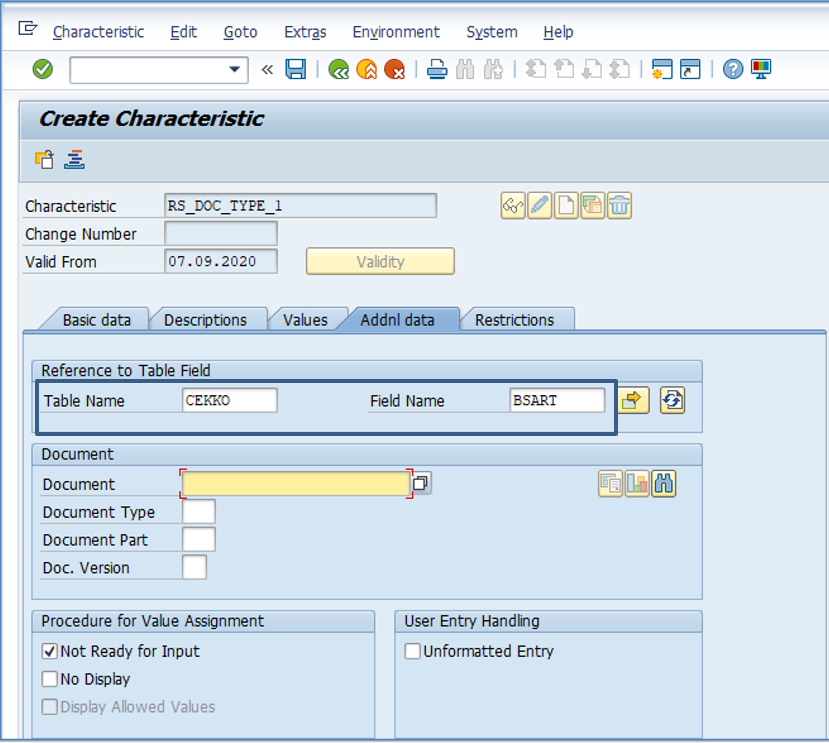Viewport: 829px width, 743px height.
Task: Open the Edit menu
Action: pos(183,32)
